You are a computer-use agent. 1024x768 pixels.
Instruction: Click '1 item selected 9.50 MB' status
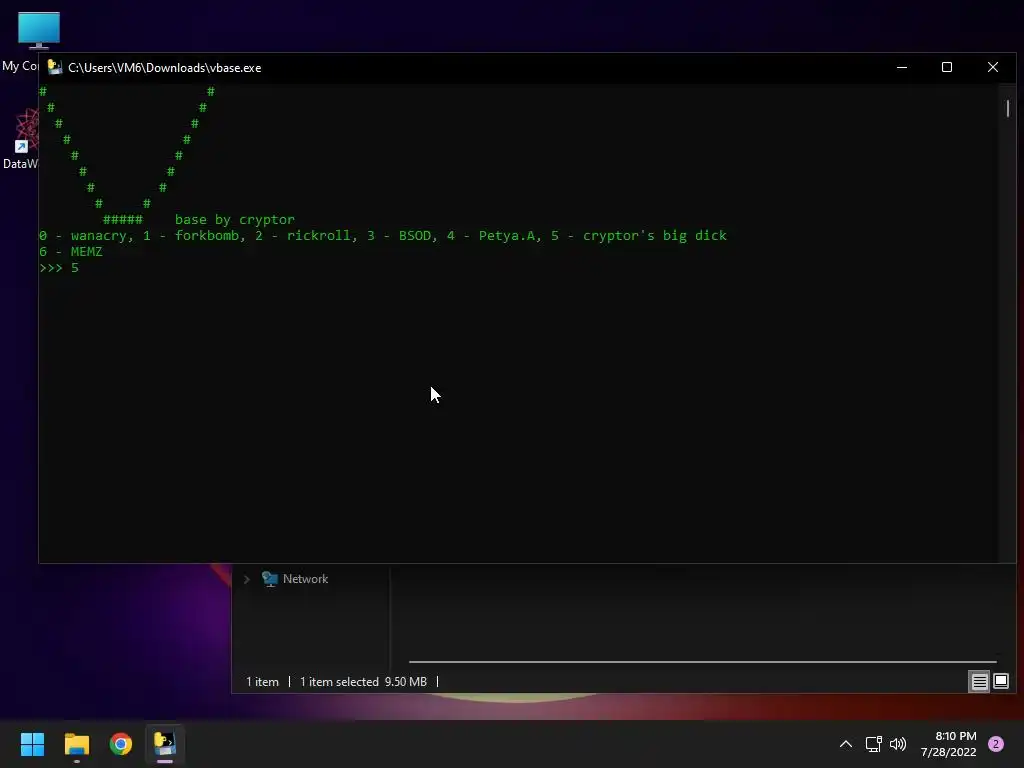click(x=363, y=682)
